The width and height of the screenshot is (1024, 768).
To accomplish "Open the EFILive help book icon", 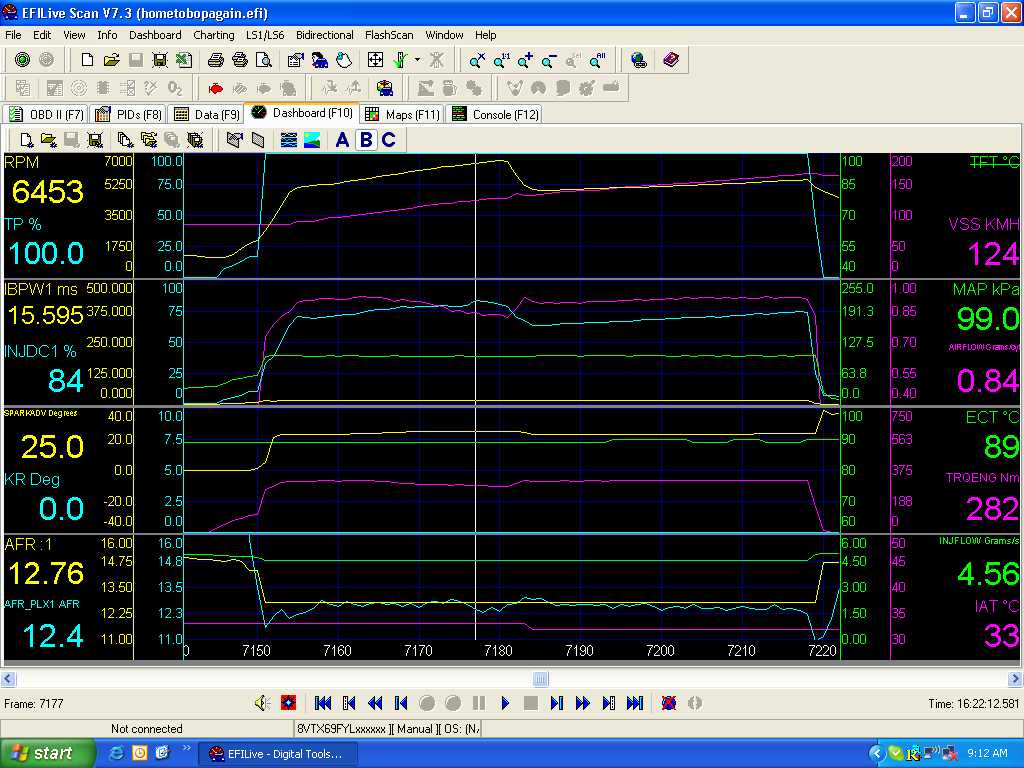I will tap(671, 60).
